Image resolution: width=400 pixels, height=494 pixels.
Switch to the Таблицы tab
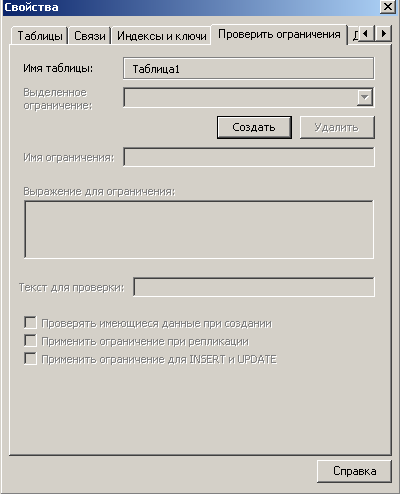(39, 36)
